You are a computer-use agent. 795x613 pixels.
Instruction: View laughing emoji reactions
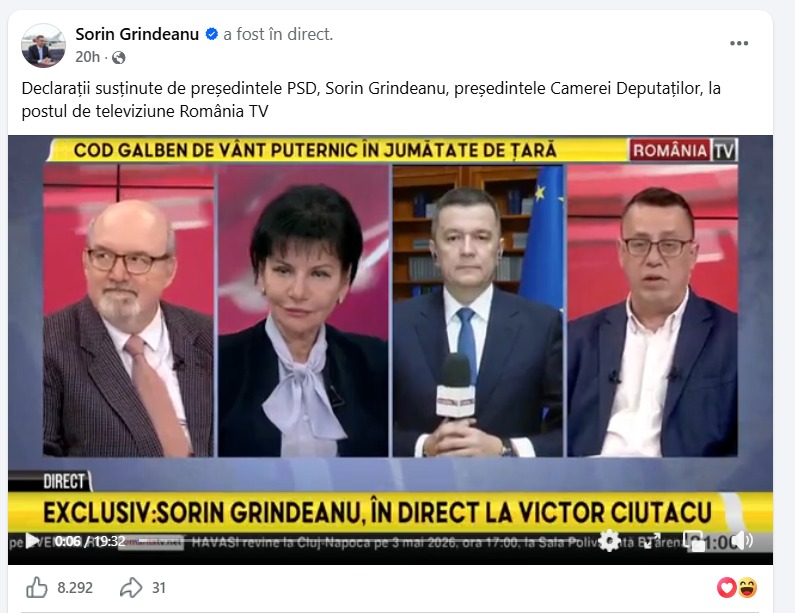[x=748, y=588]
